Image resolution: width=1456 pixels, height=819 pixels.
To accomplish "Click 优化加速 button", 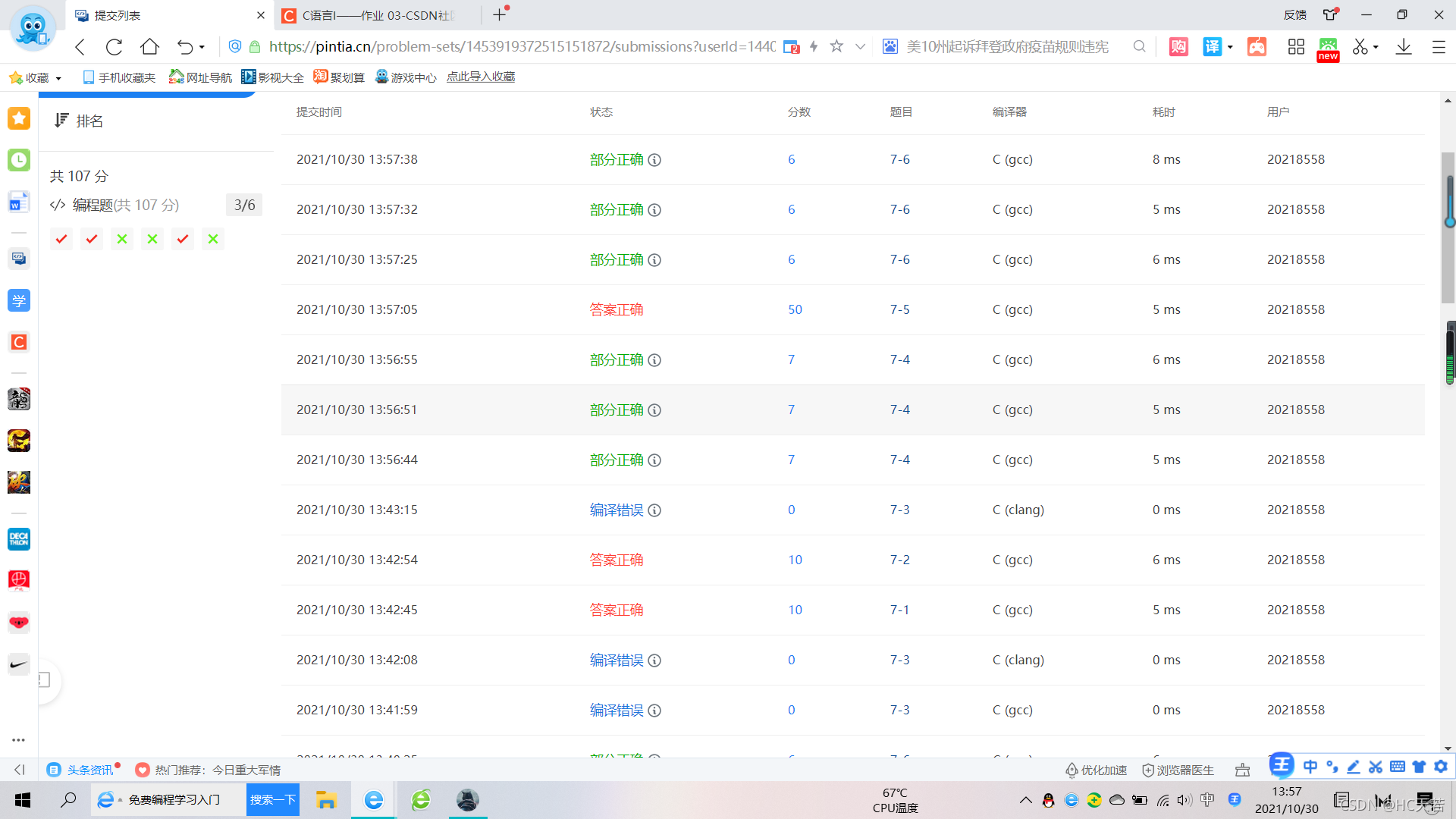I will (x=1096, y=770).
